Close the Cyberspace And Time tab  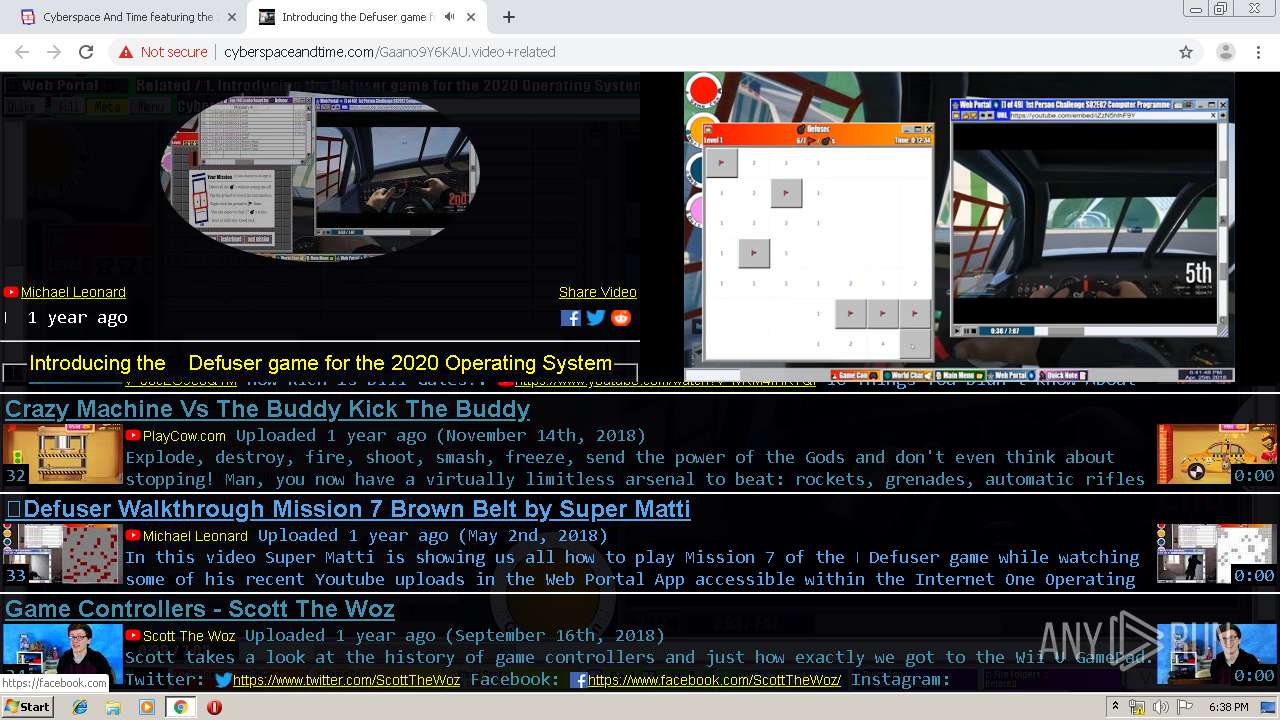point(232,17)
